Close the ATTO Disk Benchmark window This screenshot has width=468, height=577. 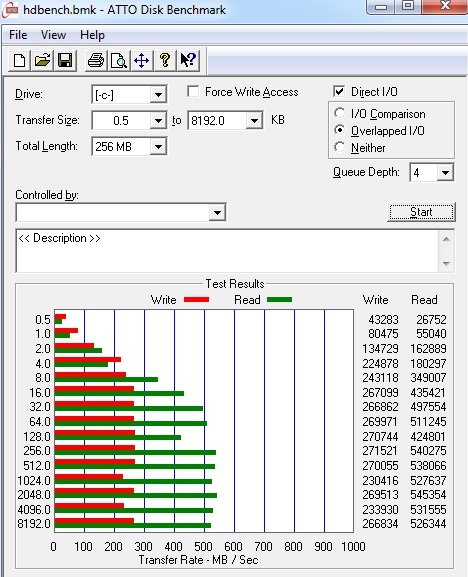[445, 6]
